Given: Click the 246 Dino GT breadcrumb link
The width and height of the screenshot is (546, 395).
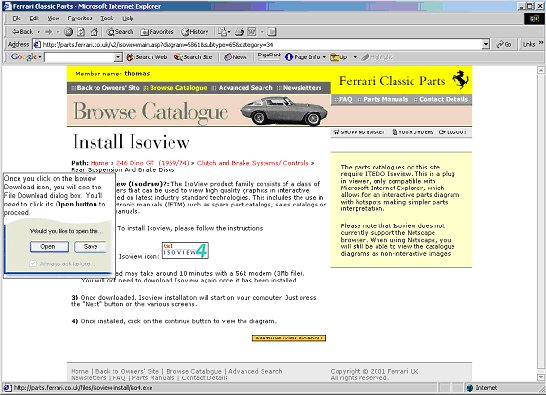Looking at the screenshot, I should click(x=152, y=163).
